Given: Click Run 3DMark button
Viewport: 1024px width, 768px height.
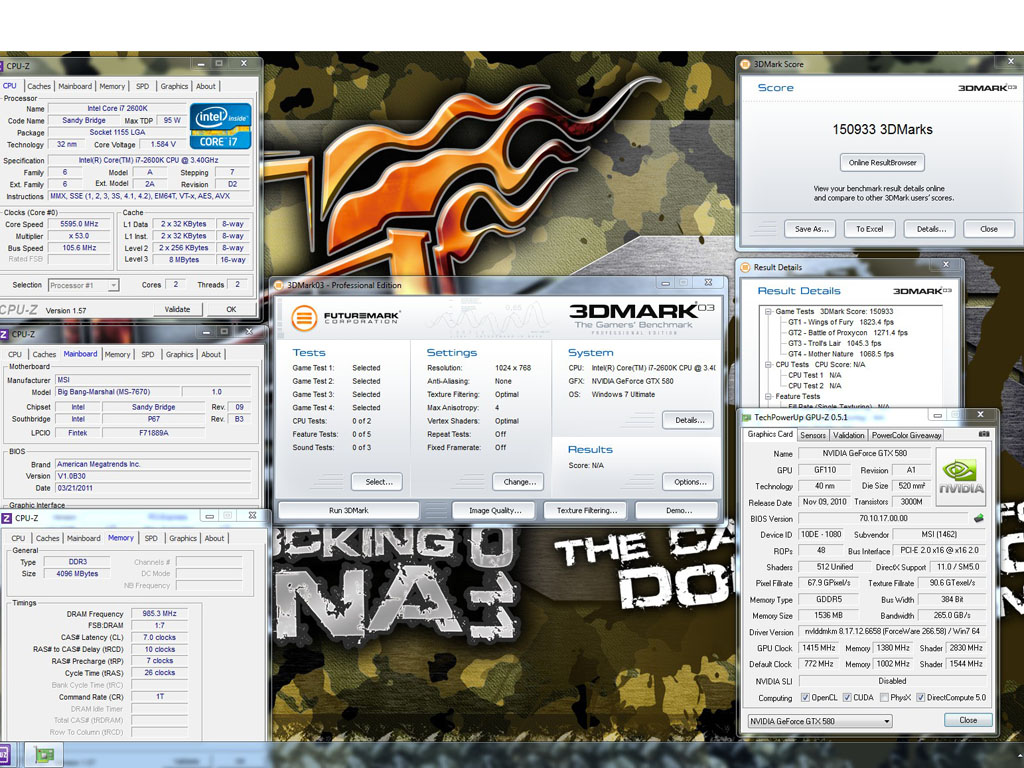Looking at the screenshot, I should point(349,510).
